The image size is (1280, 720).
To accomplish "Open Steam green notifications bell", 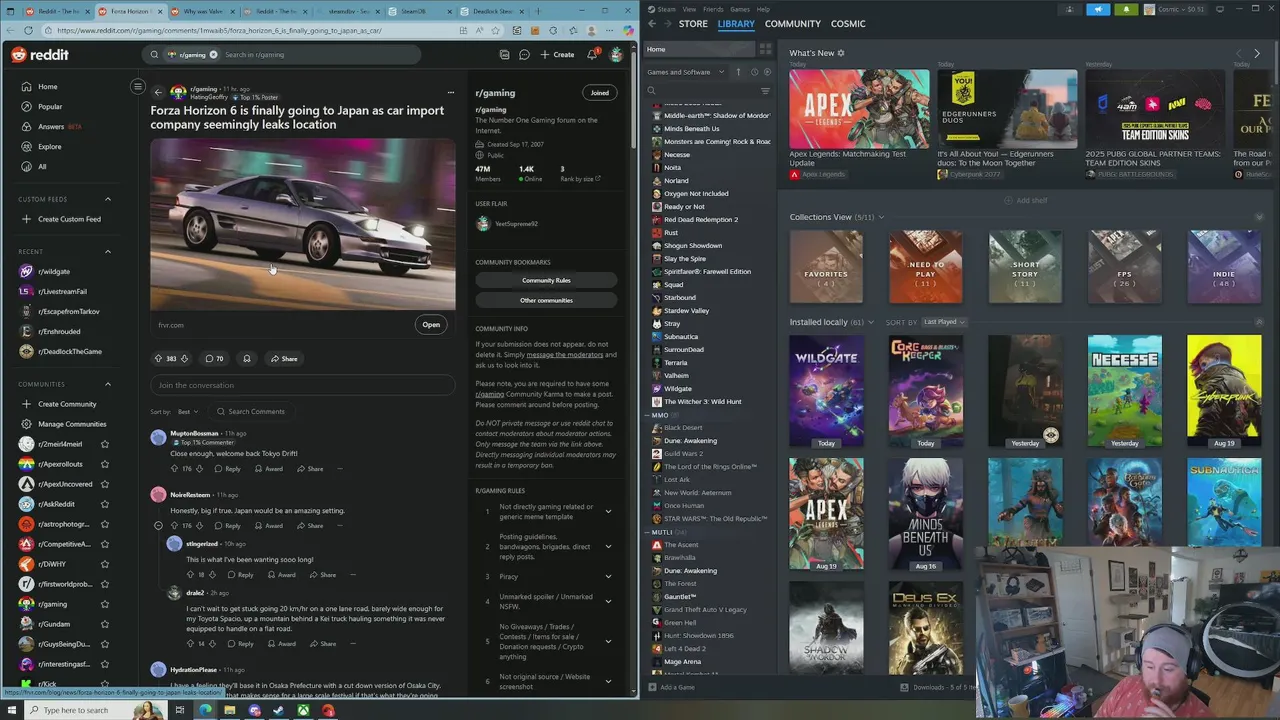I will (1126, 9).
